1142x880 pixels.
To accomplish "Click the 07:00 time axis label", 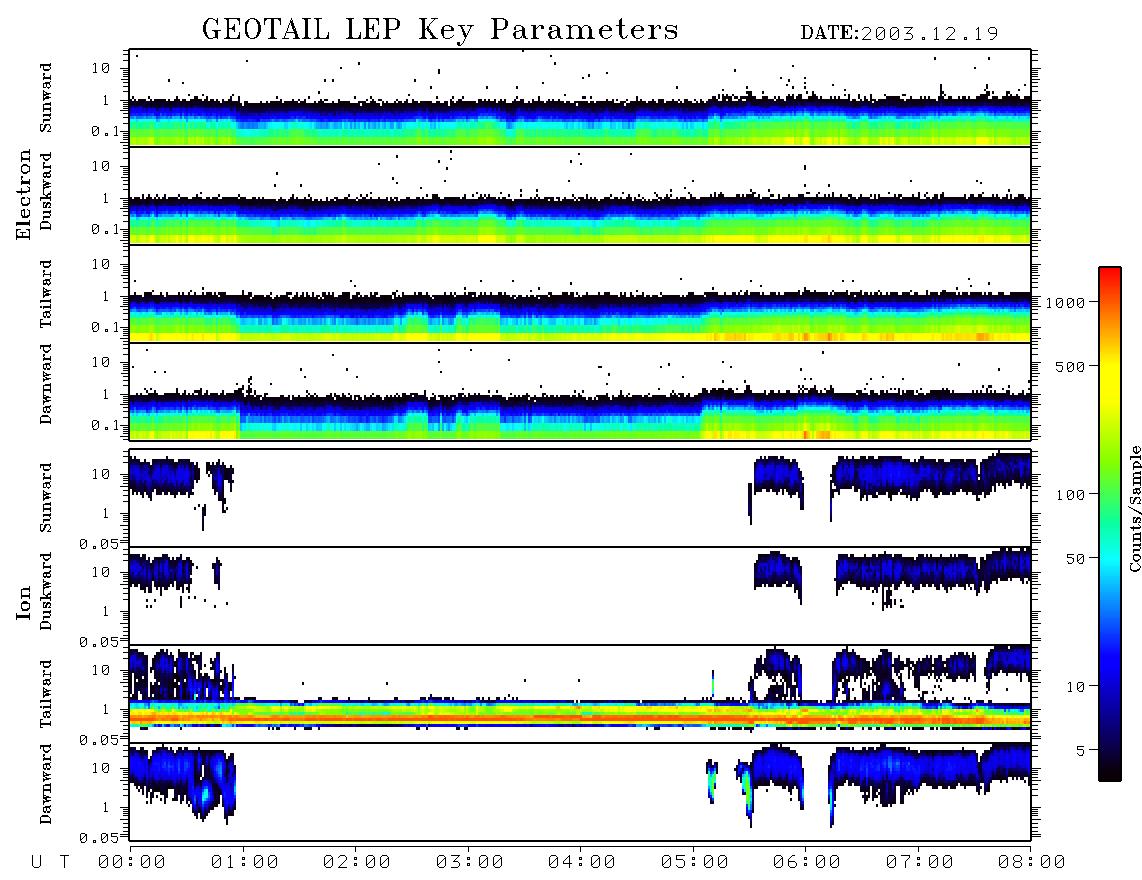I will (x=920, y=862).
